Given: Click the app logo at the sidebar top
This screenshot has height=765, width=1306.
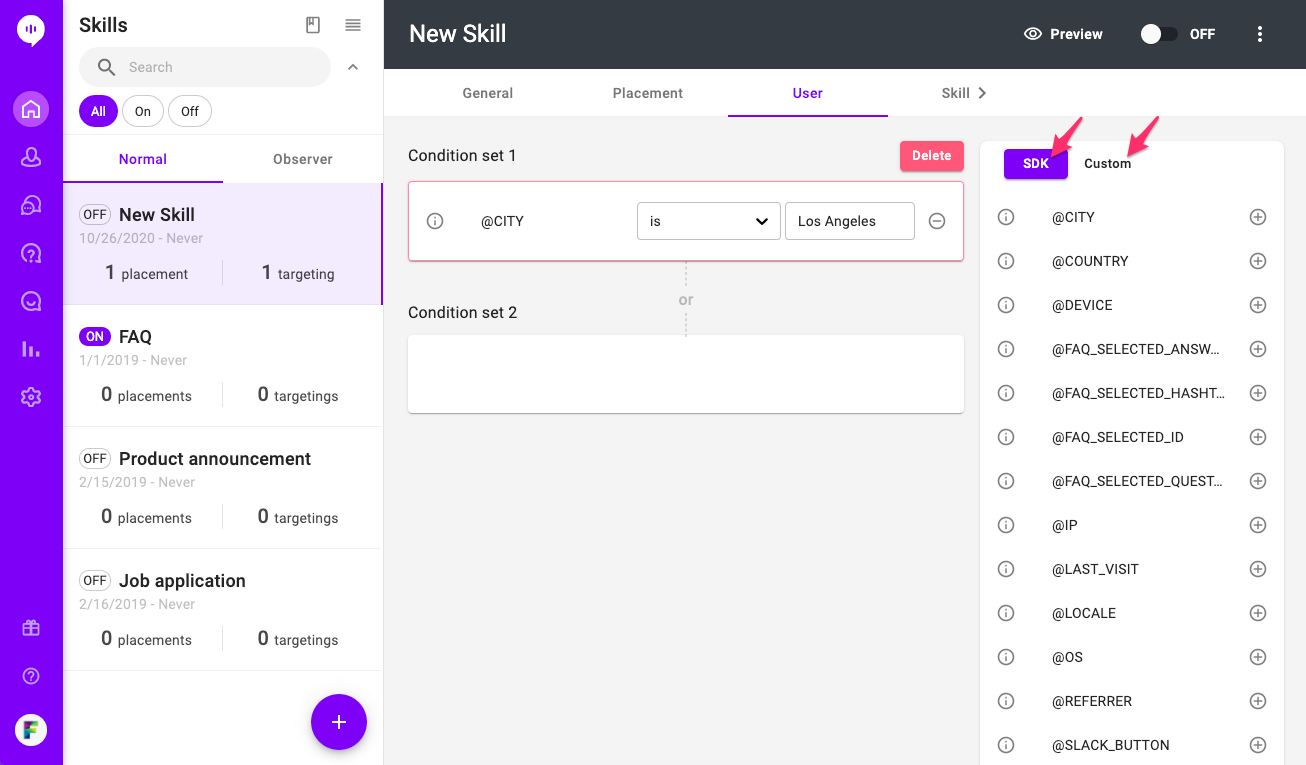Looking at the screenshot, I should click(x=31, y=30).
